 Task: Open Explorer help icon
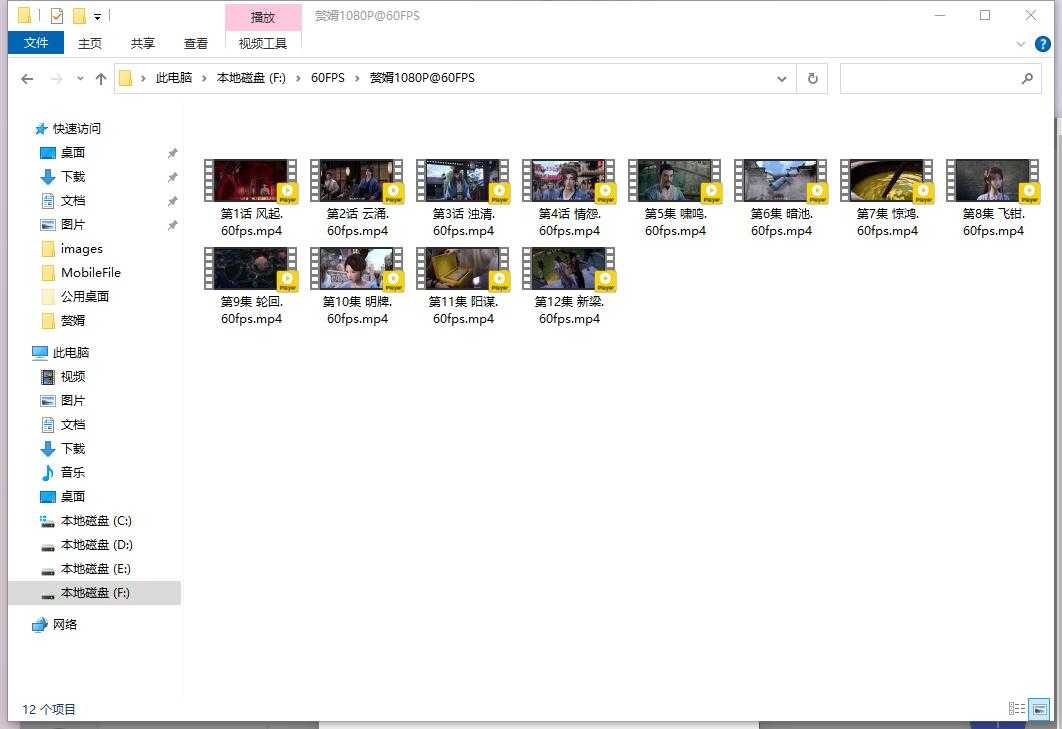1042,44
